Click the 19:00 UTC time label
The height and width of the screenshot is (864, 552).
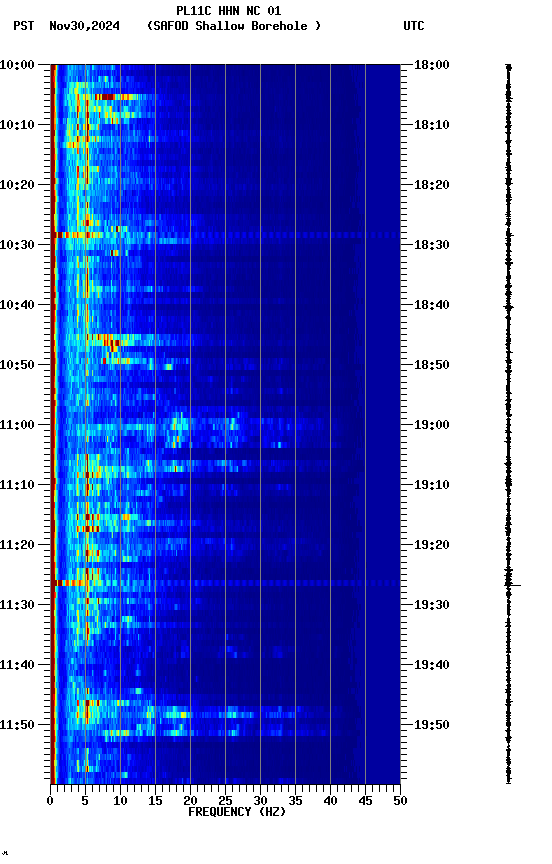coord(432,425)
